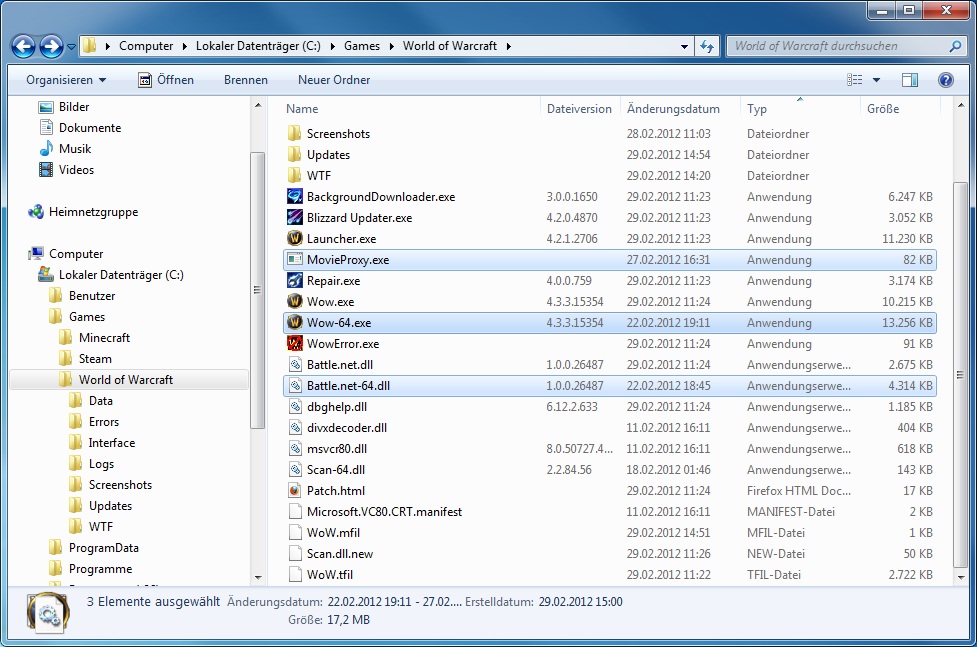Viewport: 977px width, 647px height.
Task: Open the address bar history dropdown
Action: (x=684, y=46)
